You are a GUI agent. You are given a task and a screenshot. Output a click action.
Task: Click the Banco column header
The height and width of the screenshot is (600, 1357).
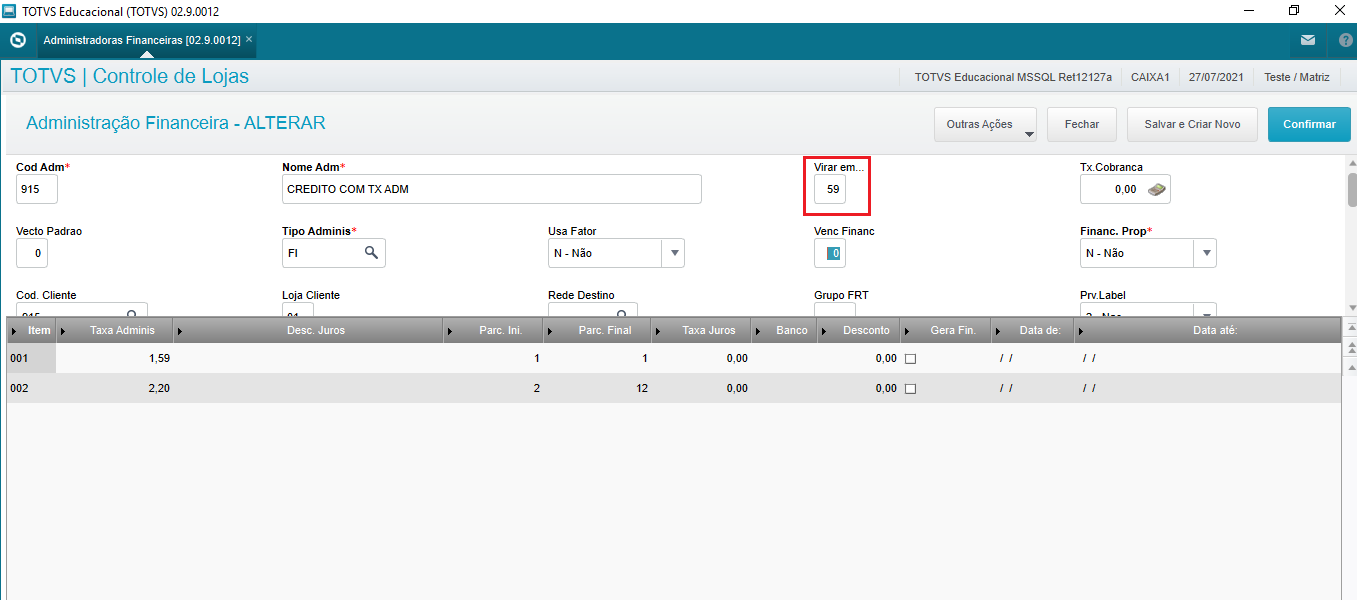[784, 330]
